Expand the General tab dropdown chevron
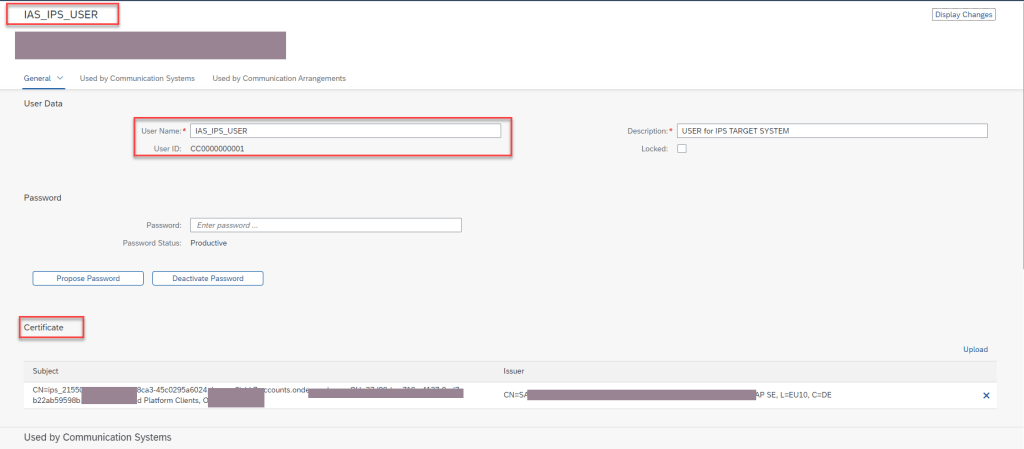 pos(60,78)
